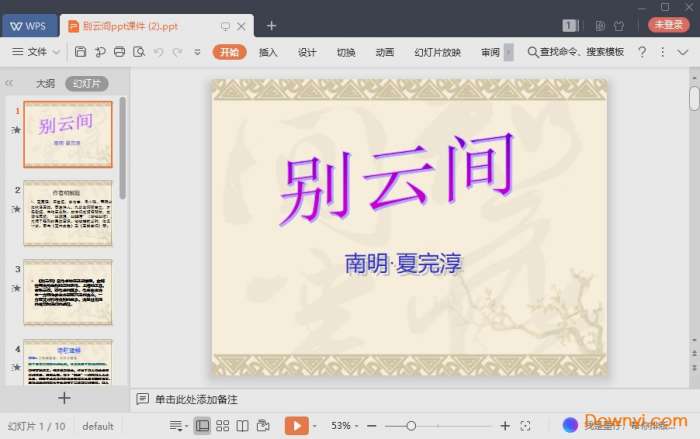Click the main editor vertical scrollbar thumb
Screen dimensions: 700x439
694,98
